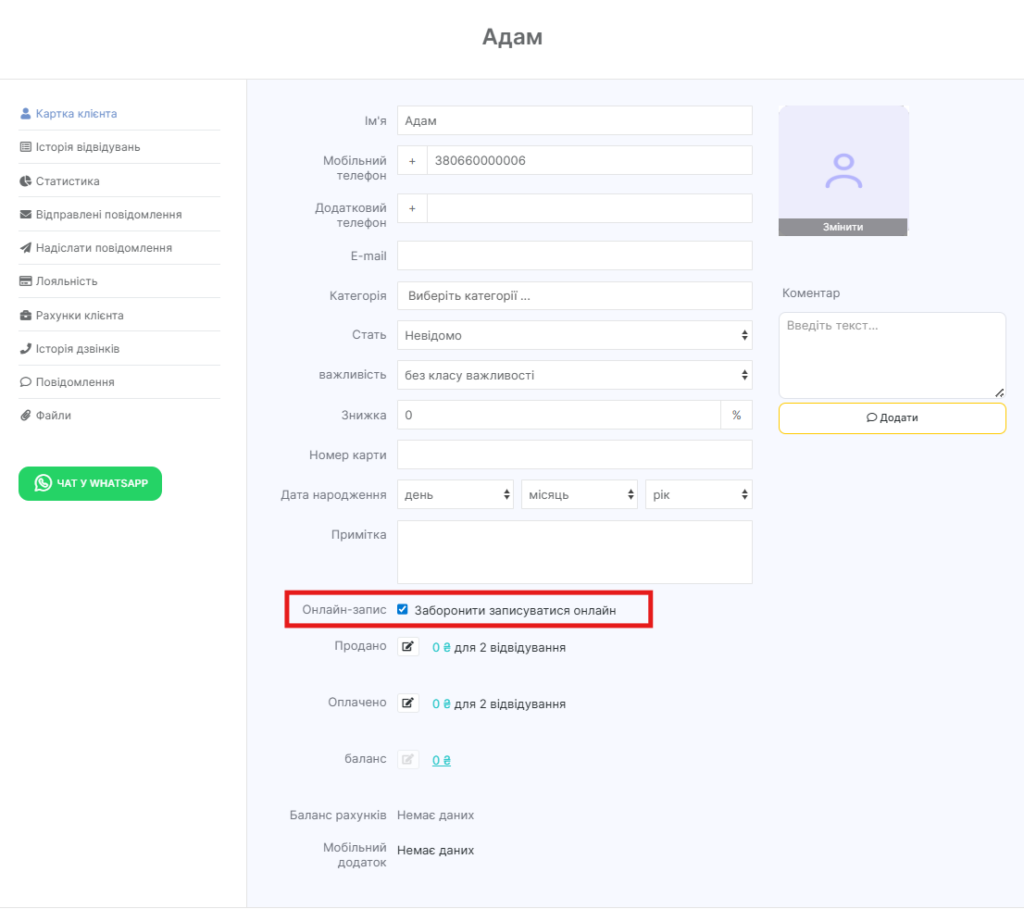
Task: Go to Статистика sidebar section
Action: point(67,181)
